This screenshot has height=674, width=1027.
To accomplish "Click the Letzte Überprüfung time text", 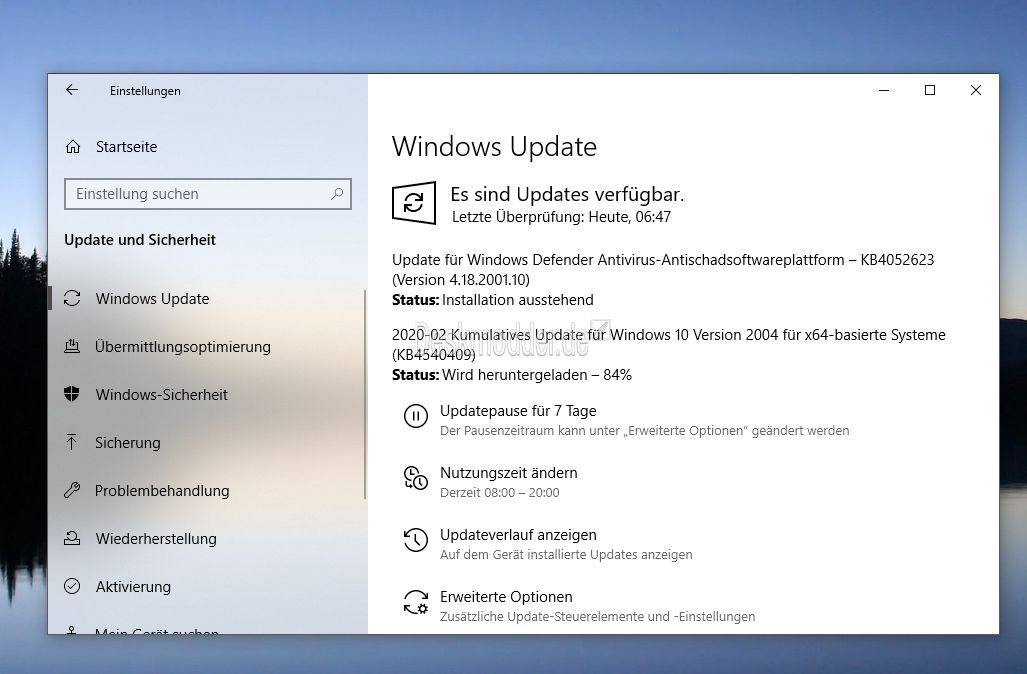I will click(561, 217).
